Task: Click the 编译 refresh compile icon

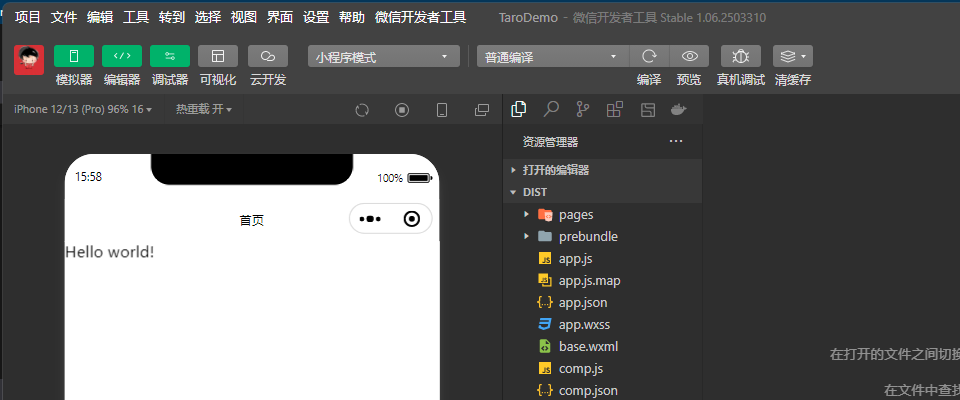Action: coord(649,56)
